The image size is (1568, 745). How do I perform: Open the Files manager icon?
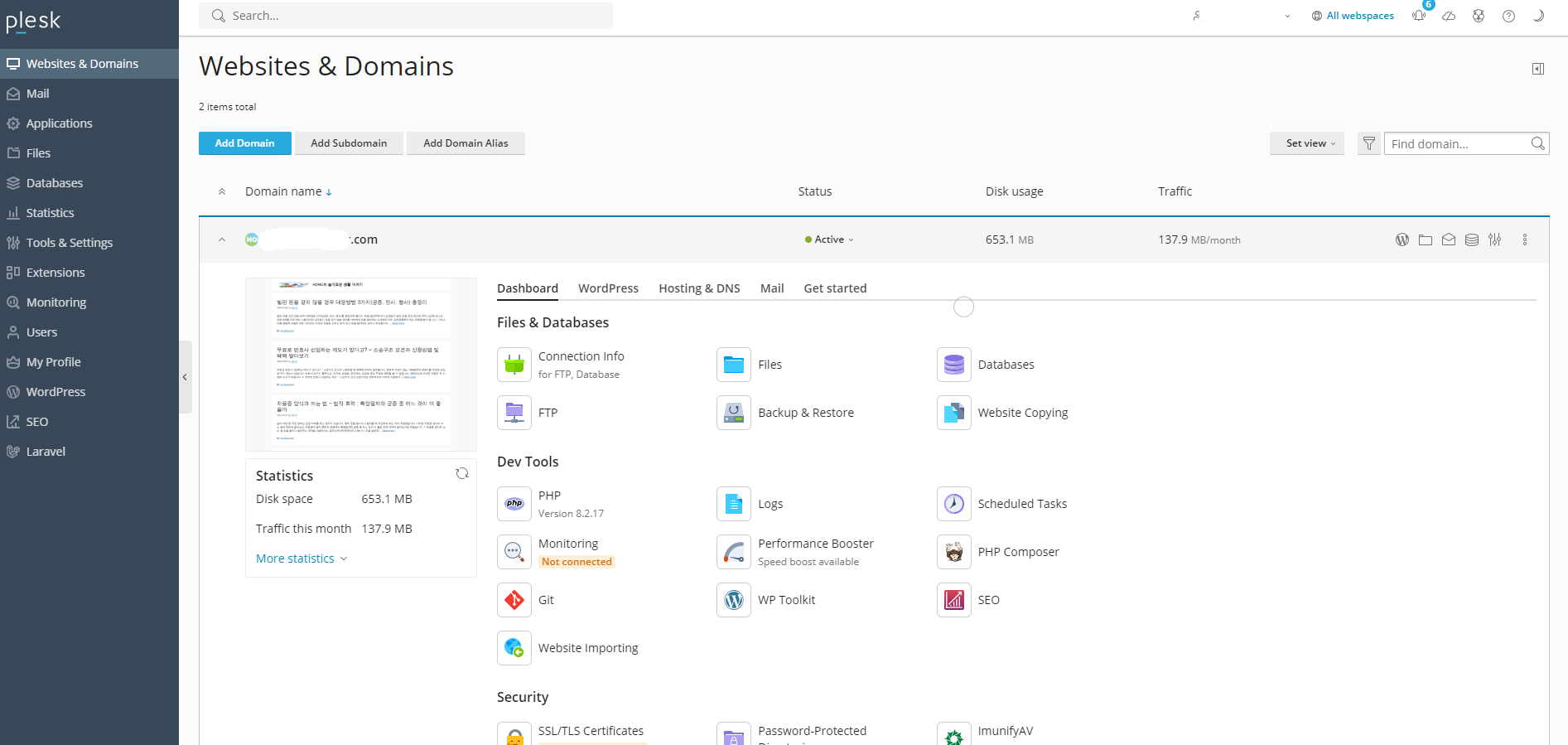(734, 365)
